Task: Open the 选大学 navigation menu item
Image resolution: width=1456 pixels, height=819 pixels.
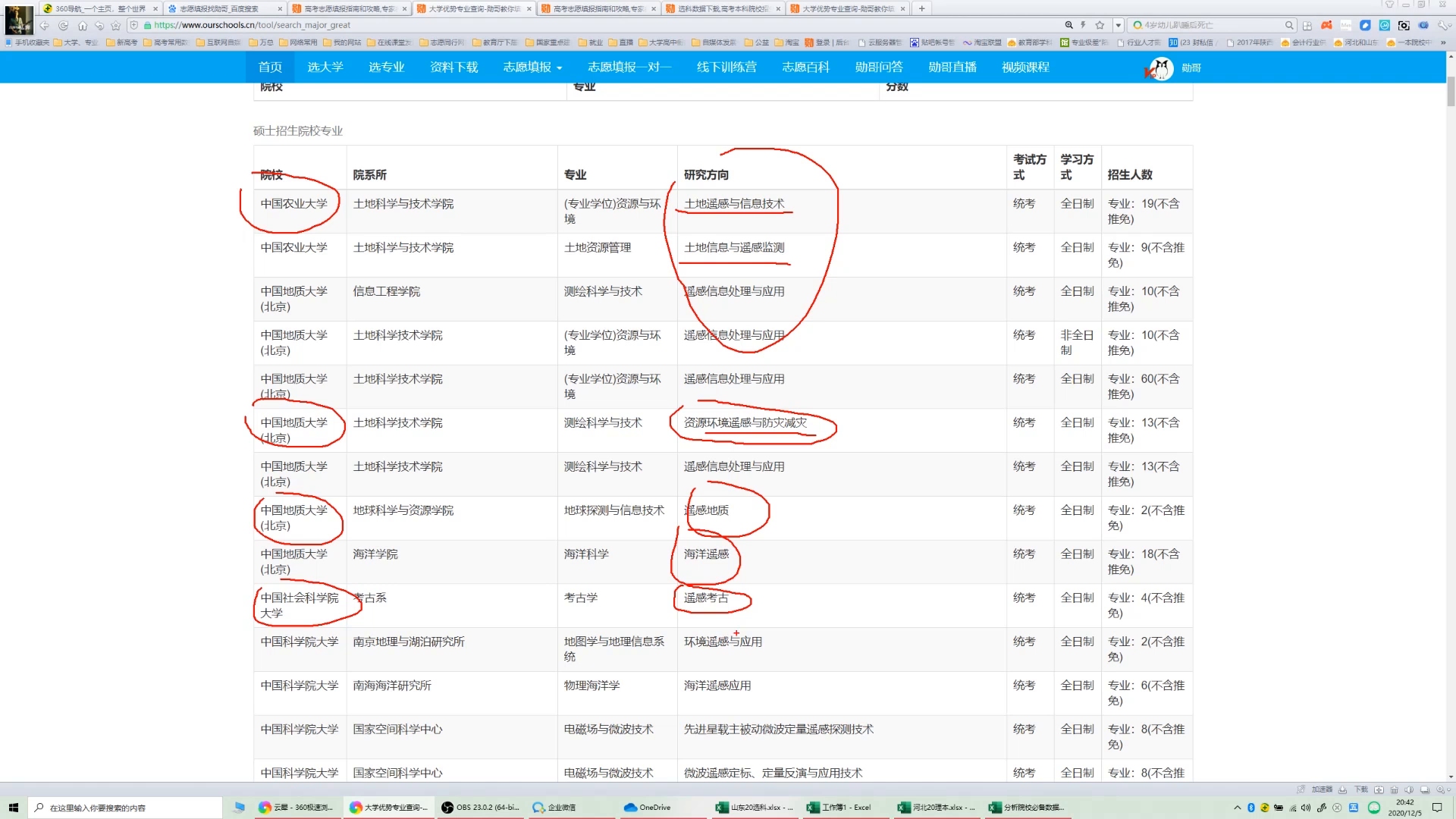Action: (325, 67)
